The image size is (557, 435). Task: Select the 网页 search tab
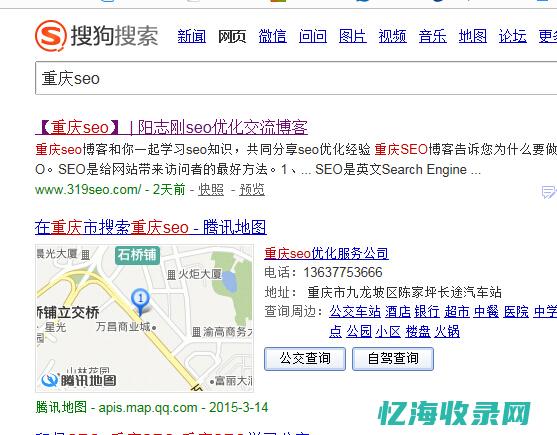pyautogui.click(x=232, y=36)
